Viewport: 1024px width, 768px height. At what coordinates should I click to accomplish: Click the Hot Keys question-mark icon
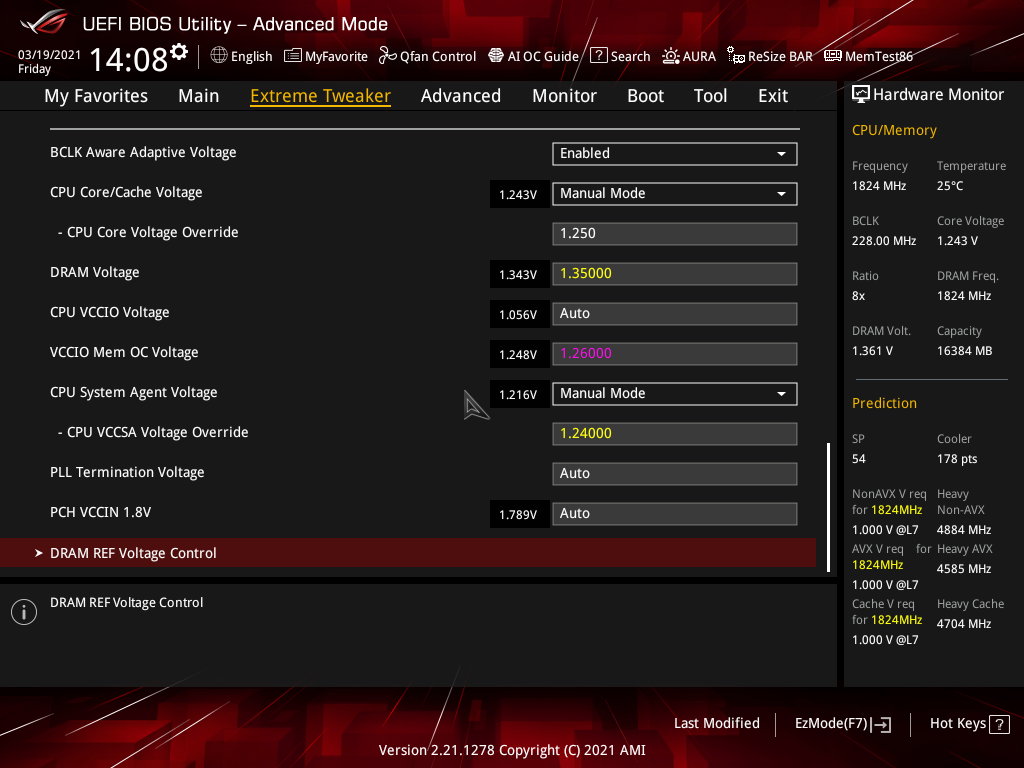tap(999, 724)
